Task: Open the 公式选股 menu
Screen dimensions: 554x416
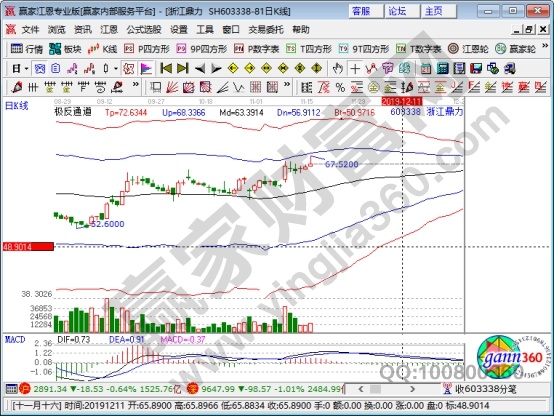Action: tap(144, 30)
